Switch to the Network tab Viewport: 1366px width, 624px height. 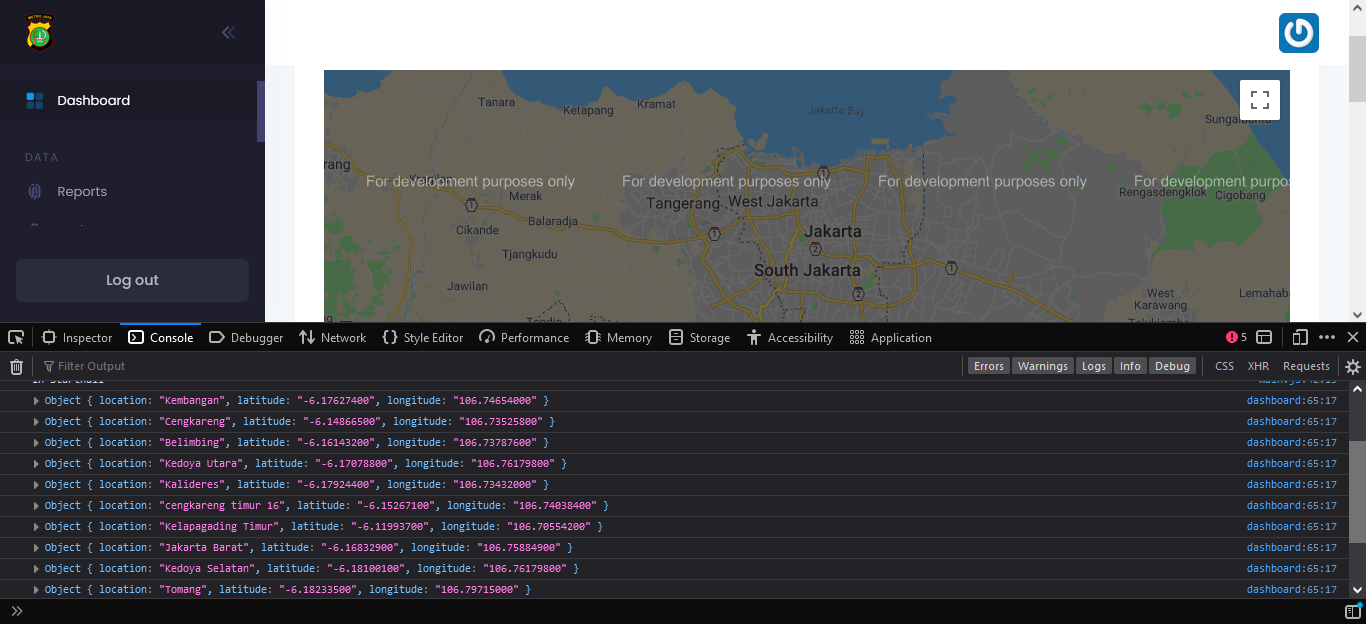tap(333, 337)
